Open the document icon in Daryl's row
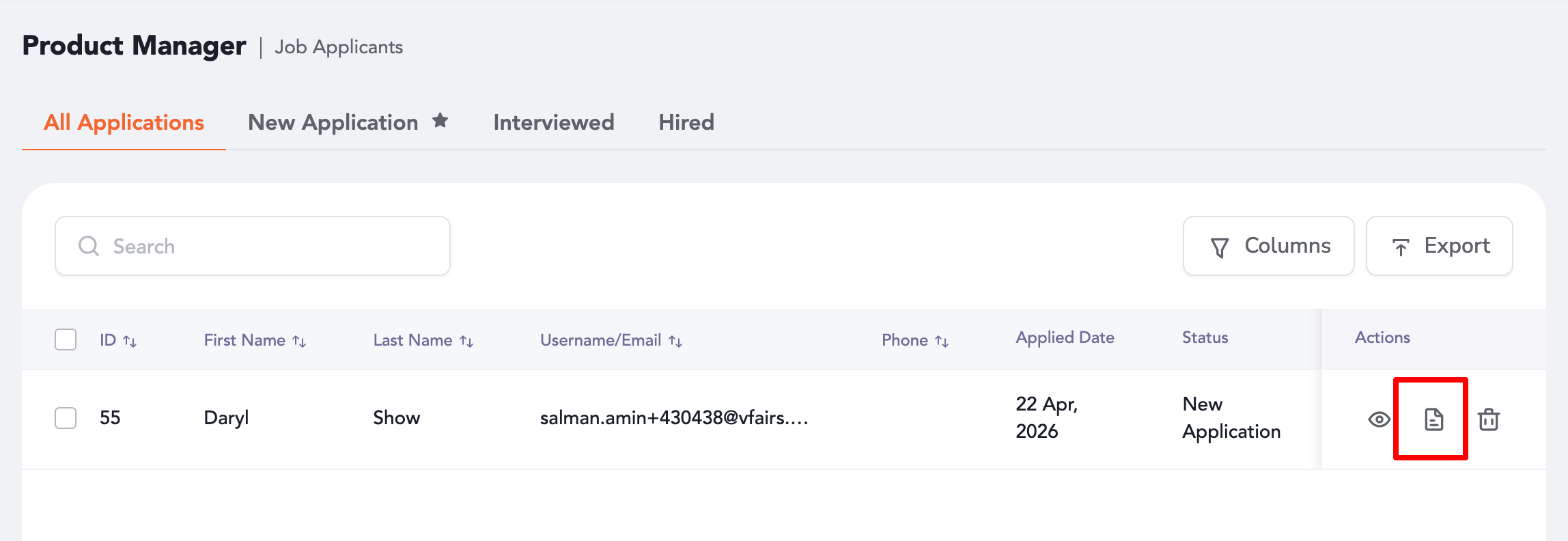This screenshot has width=1568, height=541. [1433, 419]
